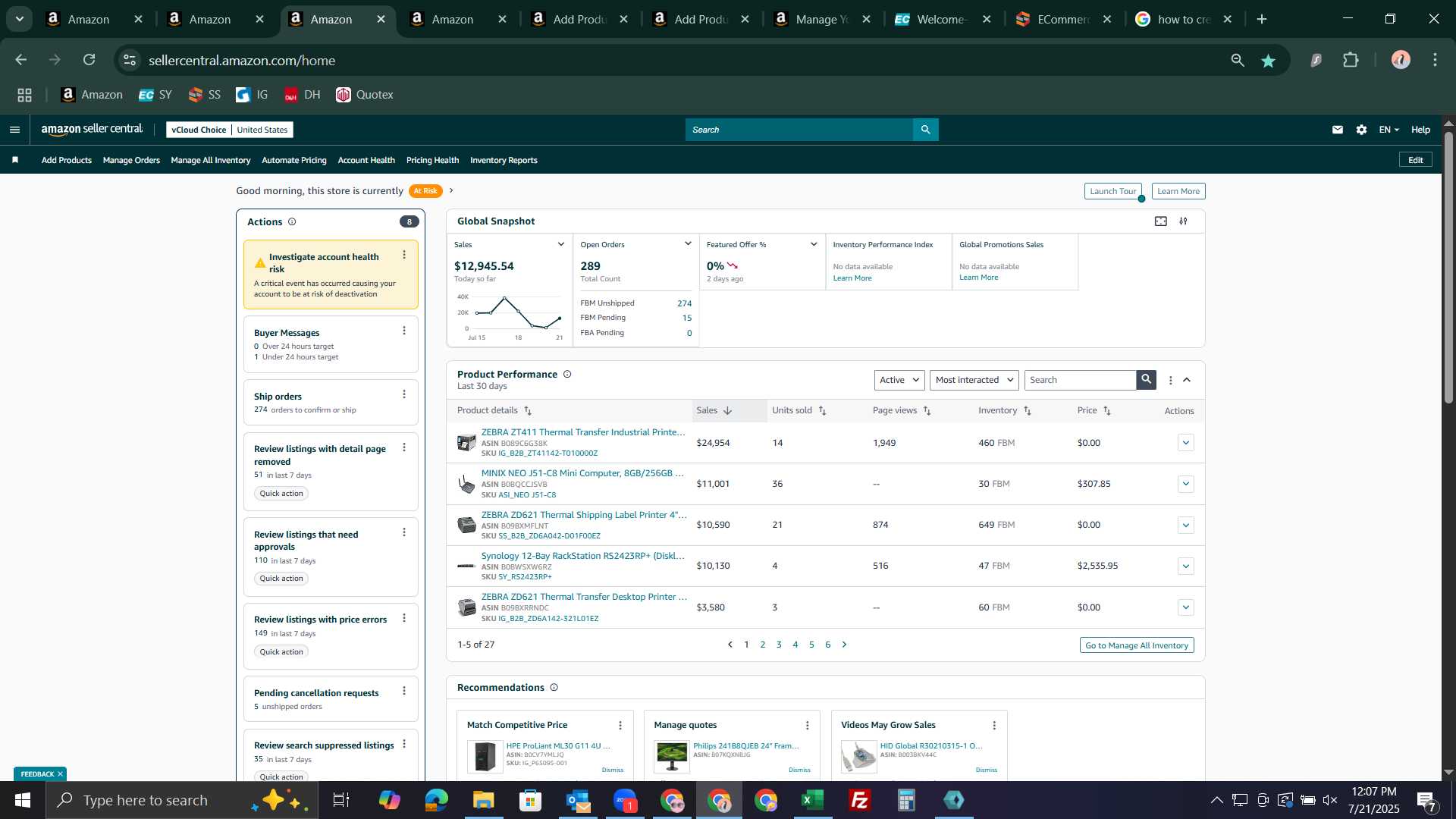Open the Chrome extensions puzzle icon
The image size is (1456, 819).
click(x=1351, y=60)
